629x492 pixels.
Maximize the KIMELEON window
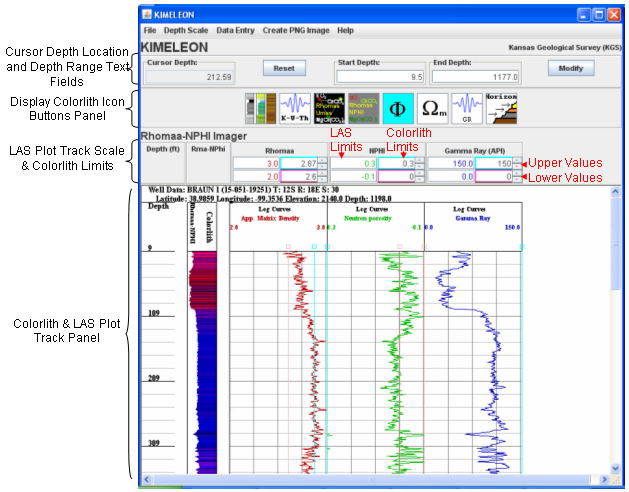pos(599,15)
